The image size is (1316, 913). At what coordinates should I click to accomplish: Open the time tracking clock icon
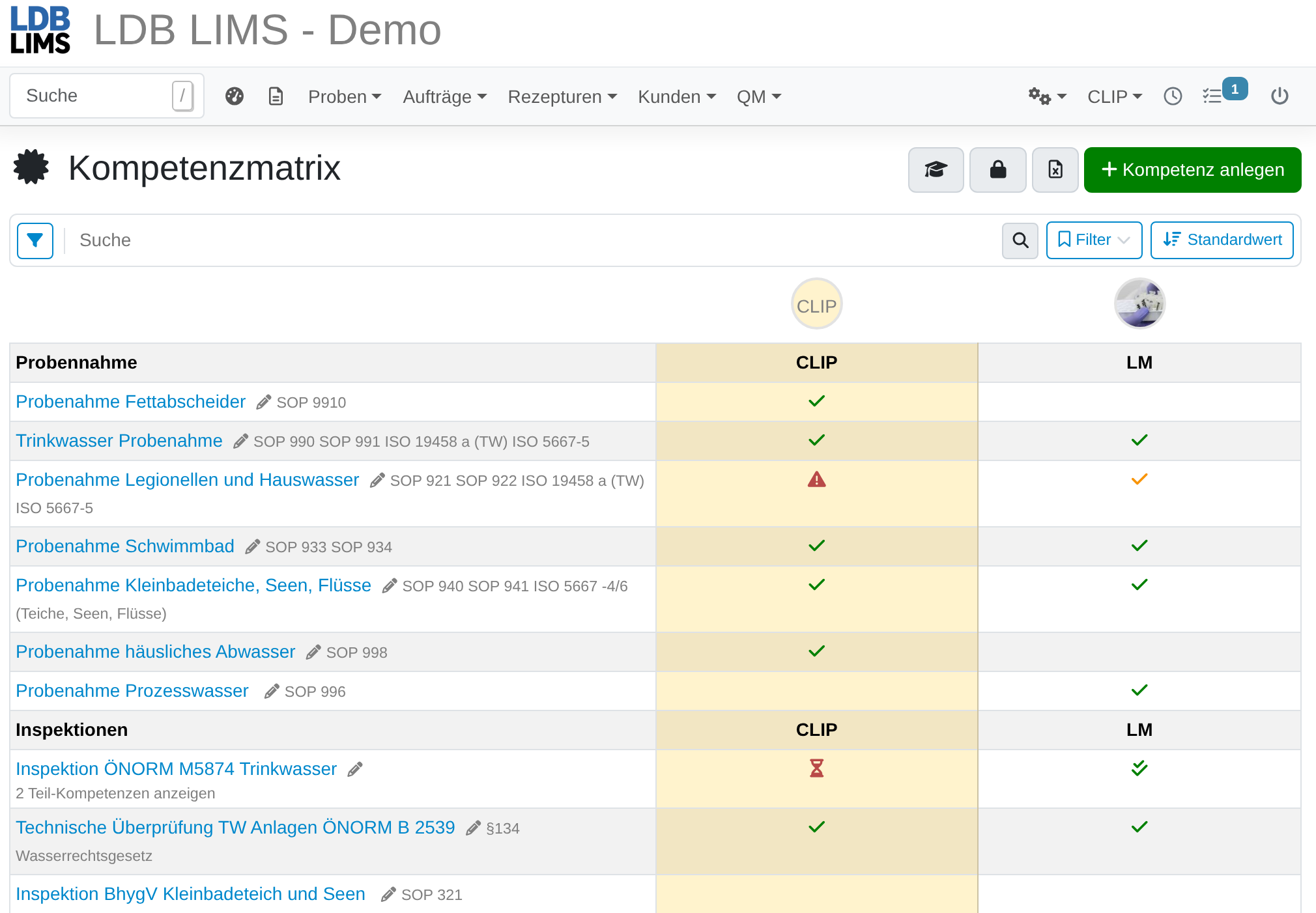click(x=1173, y=96)
